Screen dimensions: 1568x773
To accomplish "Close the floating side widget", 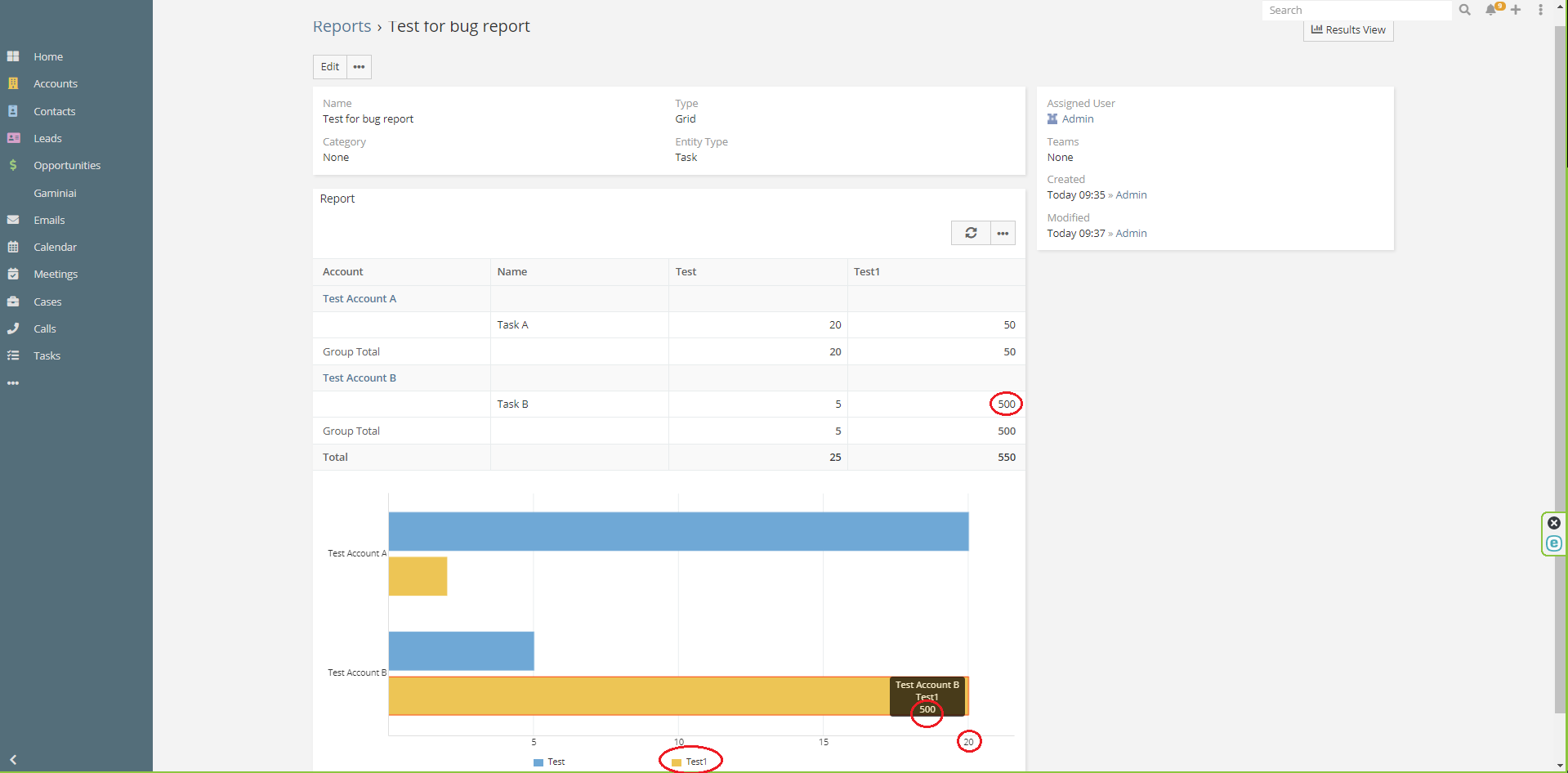I will point(1554,523).
